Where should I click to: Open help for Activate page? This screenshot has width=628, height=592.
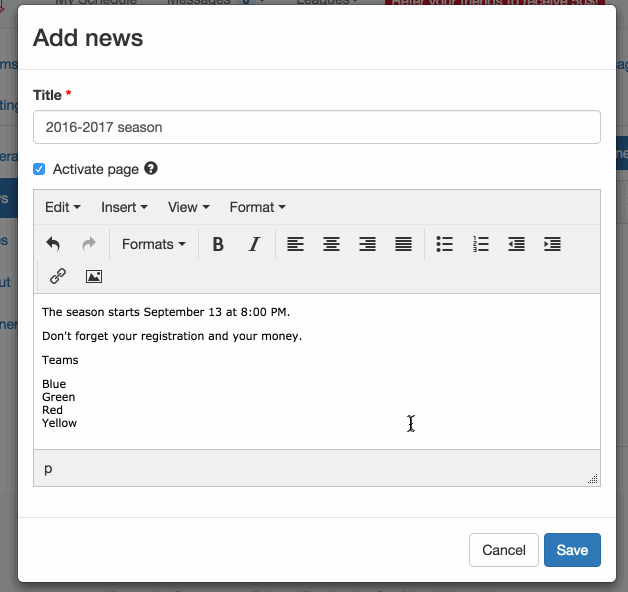click(x=151, y=169)
